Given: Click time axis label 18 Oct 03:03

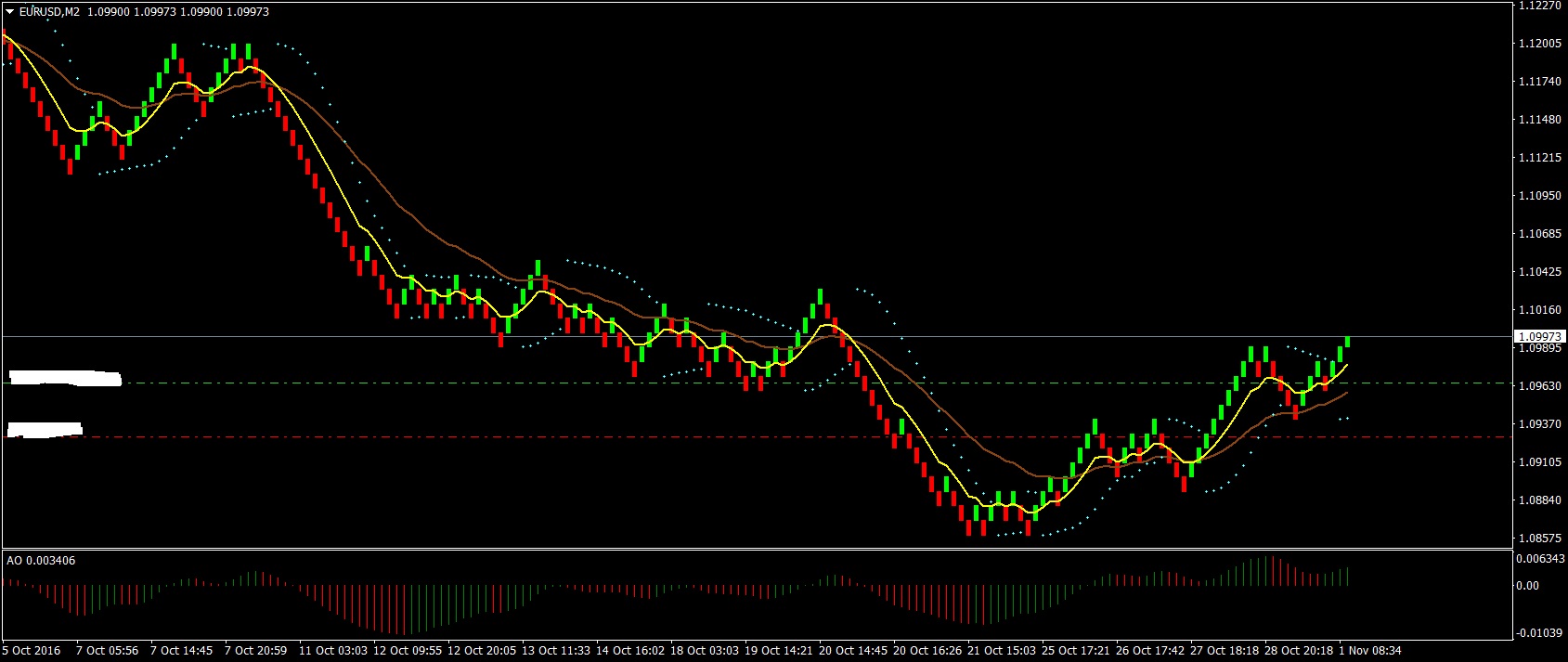Looking at the screenshot, I should (704, 651).
